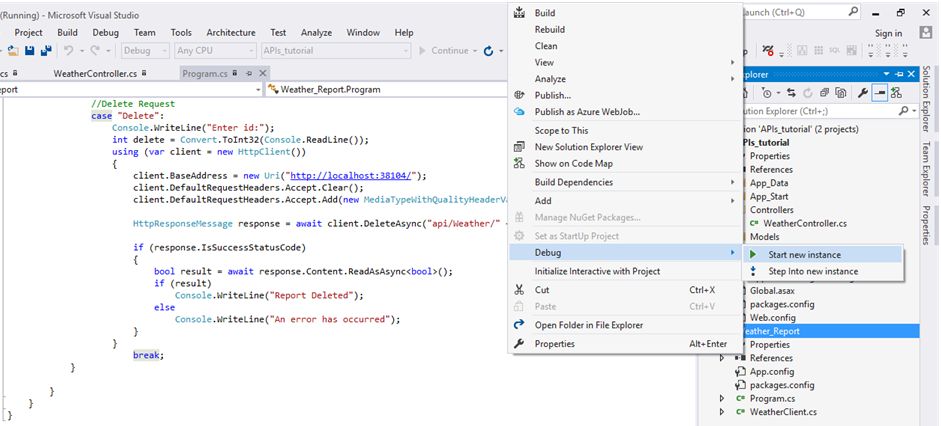Open the Any CPU platform dropdown
Screen dimensions: 941x426
click(x=216, y=51)
